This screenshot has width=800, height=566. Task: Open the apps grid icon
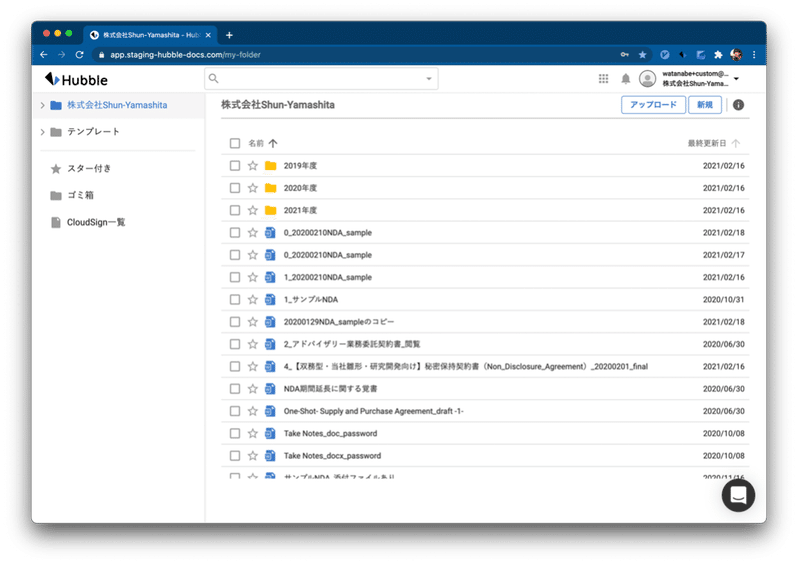click(604, 79)
